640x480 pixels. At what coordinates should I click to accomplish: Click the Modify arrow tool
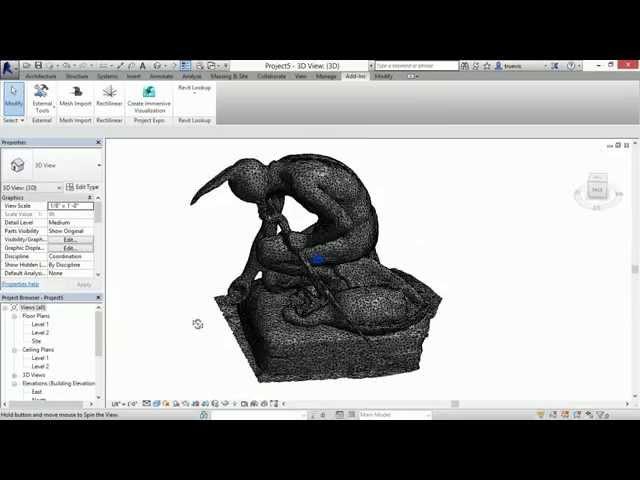point(14,98)
